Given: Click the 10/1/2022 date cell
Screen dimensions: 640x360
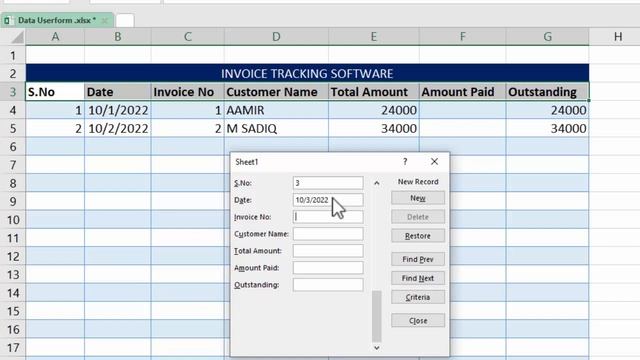Looking at the screenshot, I should 118,110.
